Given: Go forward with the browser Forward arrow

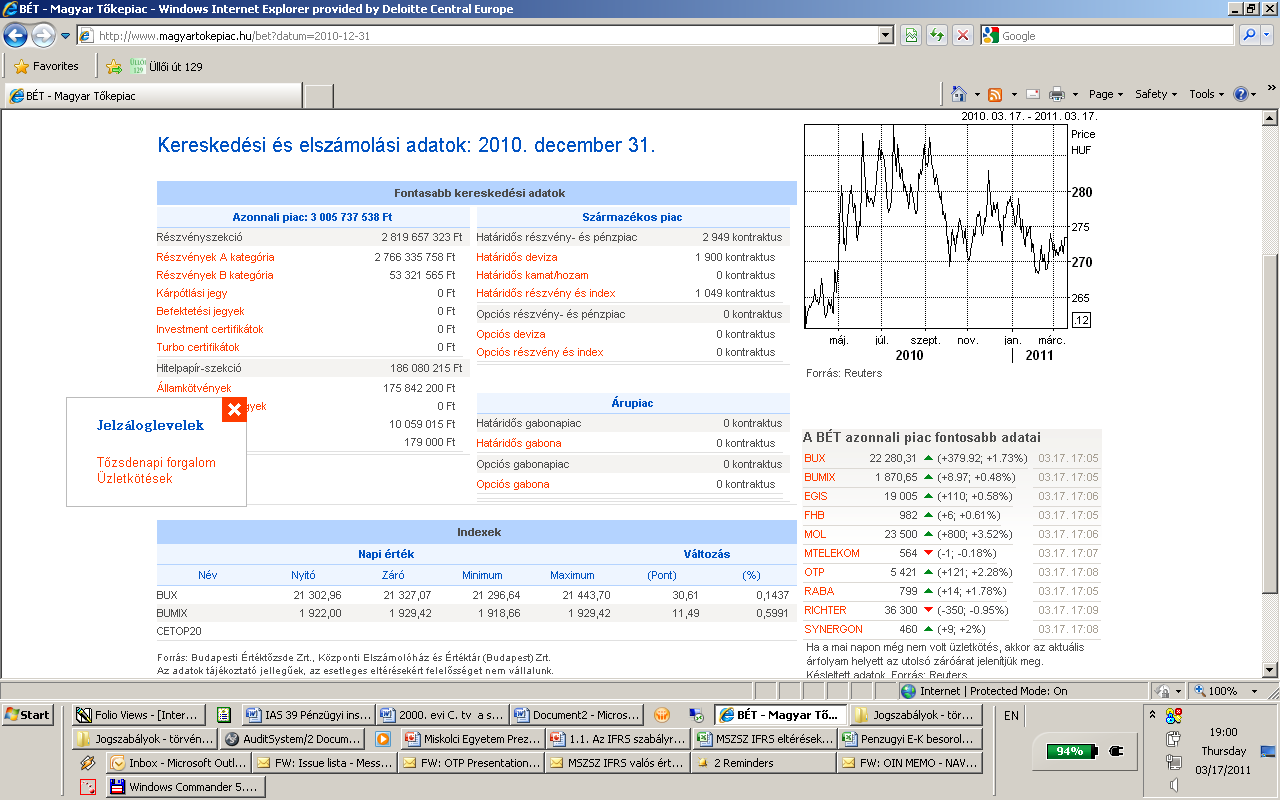Looking at the screenshot, I should (43, 36).
